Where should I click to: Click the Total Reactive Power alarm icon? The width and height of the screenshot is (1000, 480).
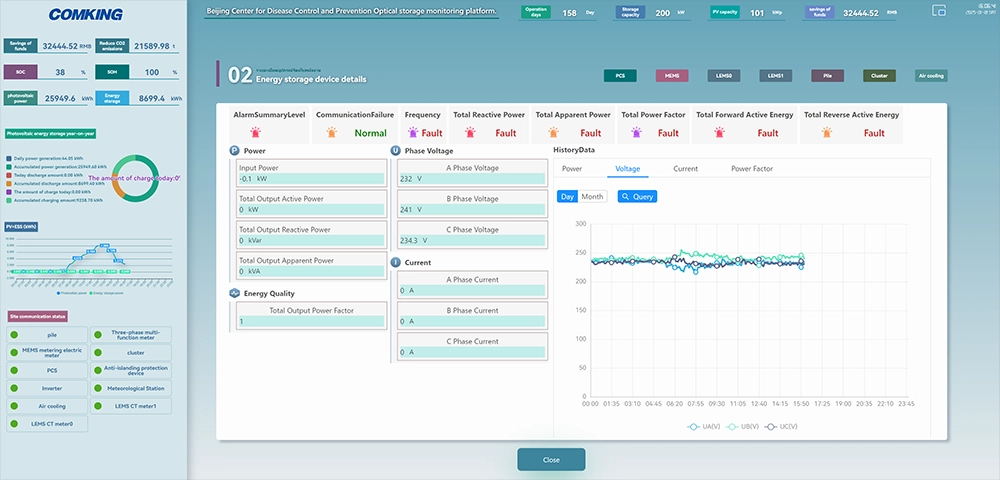tap(471, 133)
